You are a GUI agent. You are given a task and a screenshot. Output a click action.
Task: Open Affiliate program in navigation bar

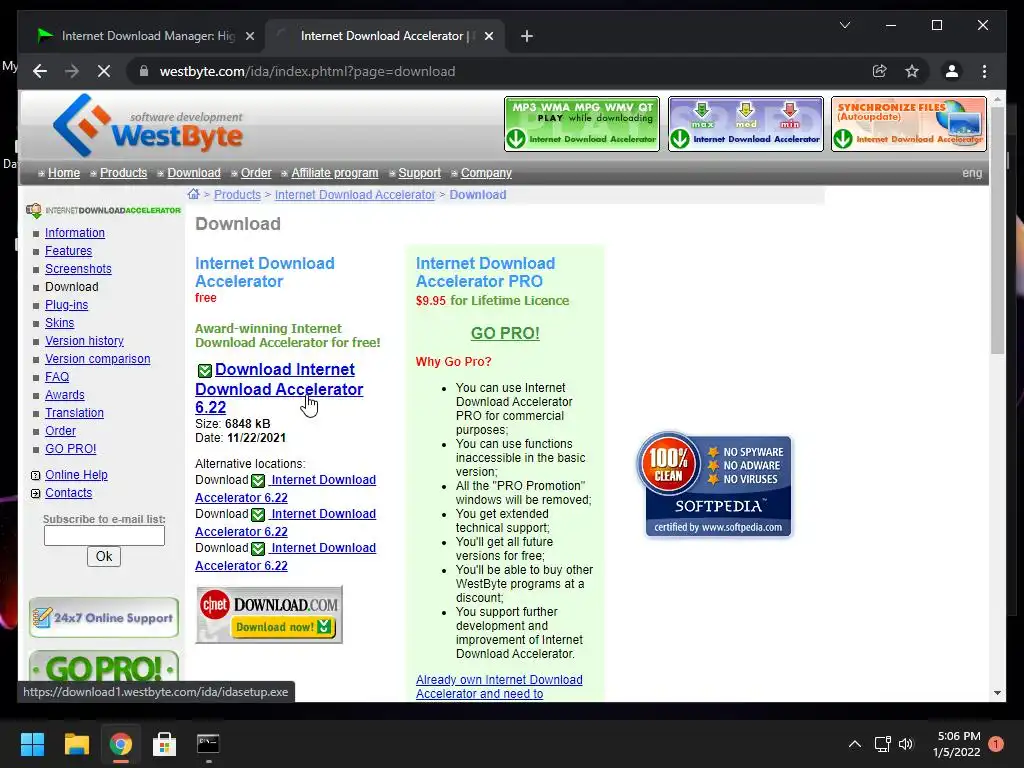334,172
